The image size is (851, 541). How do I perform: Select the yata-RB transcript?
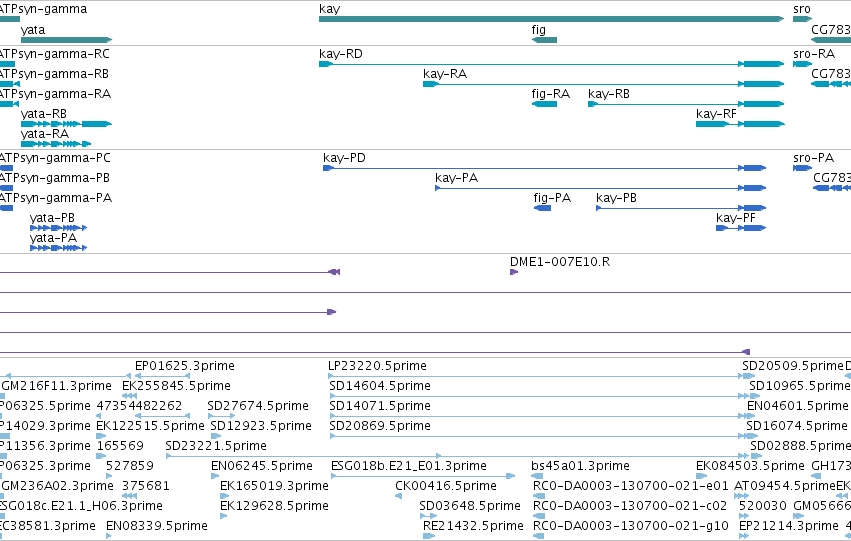point(66,124)
